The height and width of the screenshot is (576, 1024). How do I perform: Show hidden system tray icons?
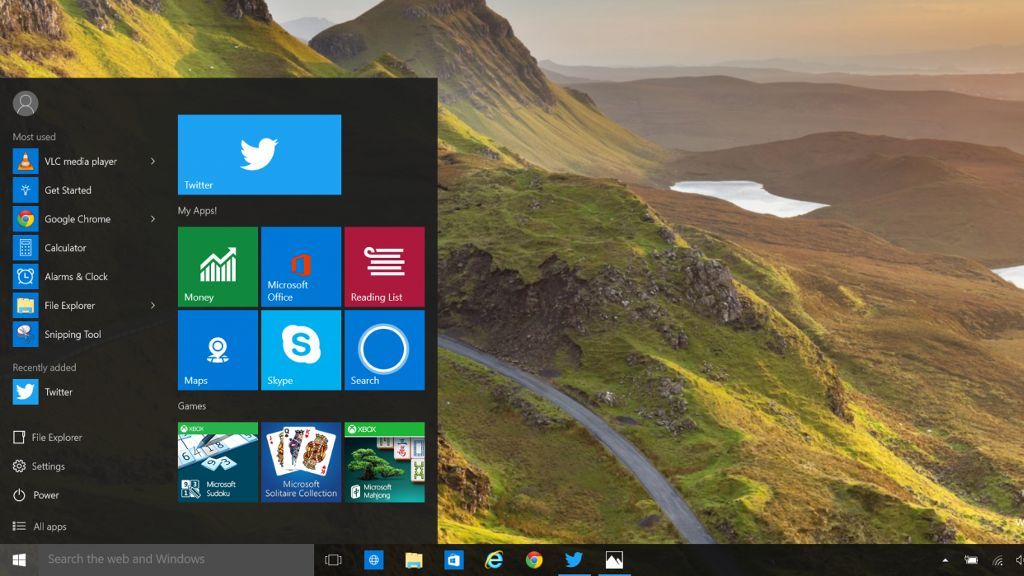tap(943, 559)
